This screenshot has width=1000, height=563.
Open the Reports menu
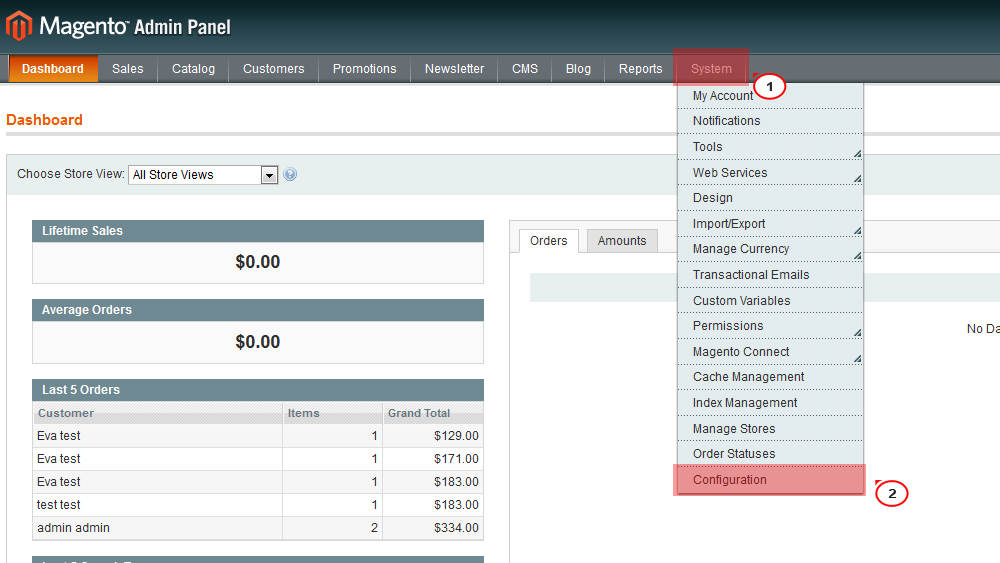(640, 68)
